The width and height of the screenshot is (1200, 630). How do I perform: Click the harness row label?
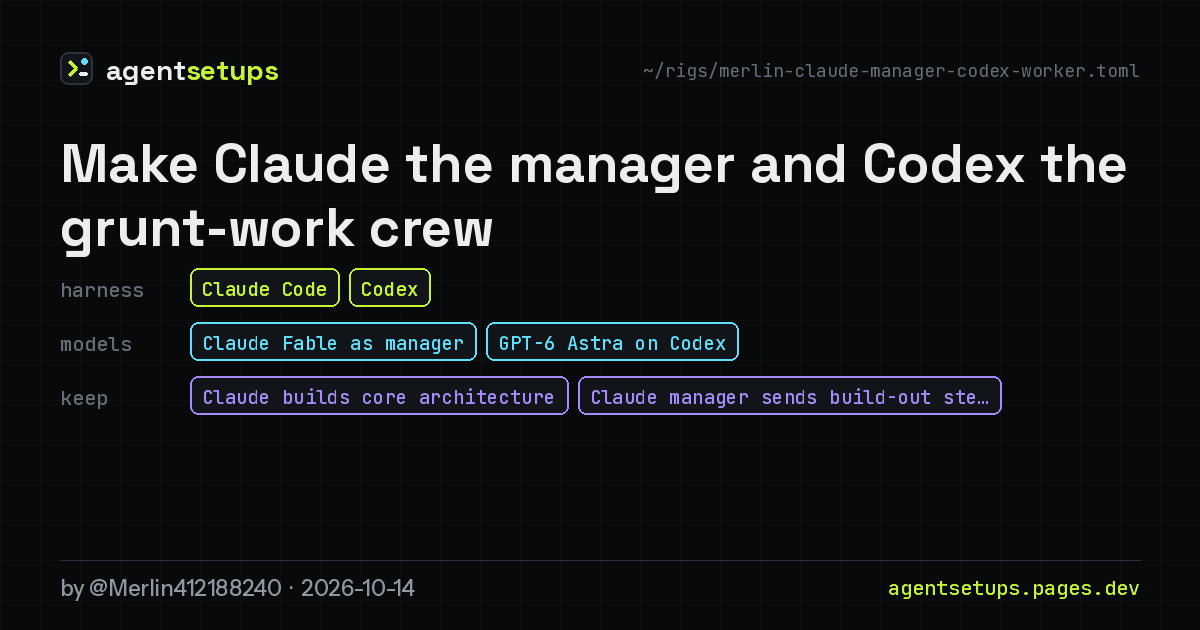tap(102, 290)
